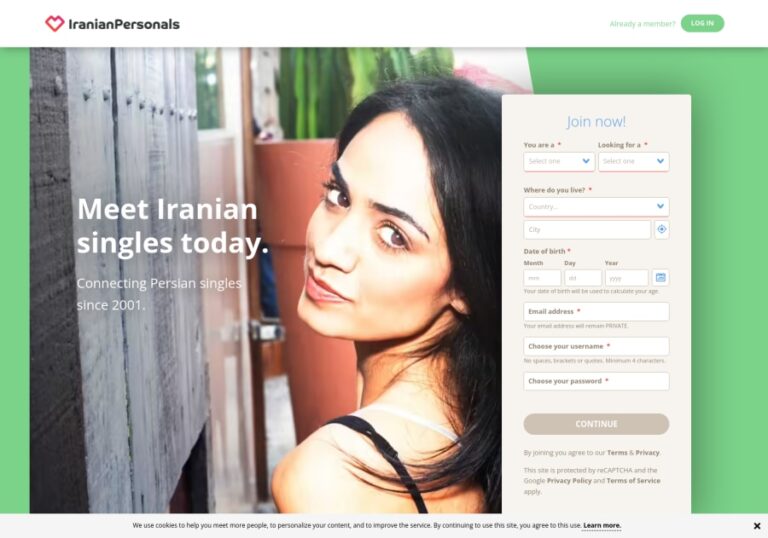The image size is (768, 538).
Task: Dismiss the cookie notice banner
Action: [x=757, y=526]
